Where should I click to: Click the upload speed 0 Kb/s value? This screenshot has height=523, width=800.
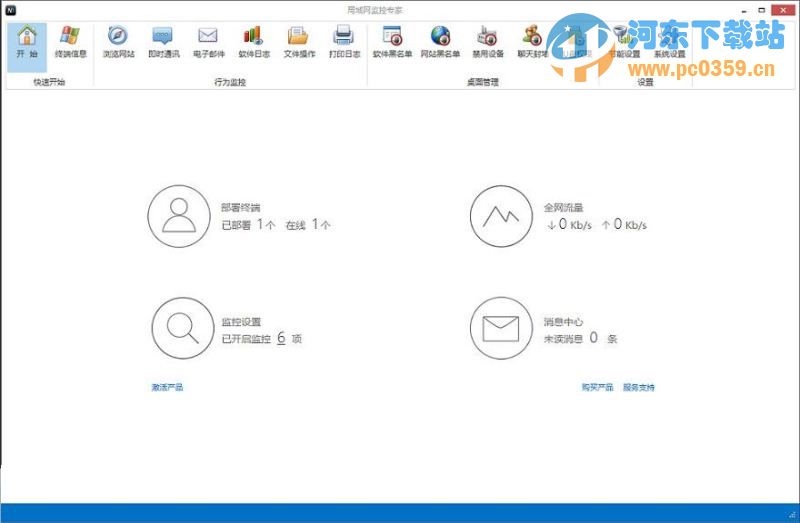624,225
